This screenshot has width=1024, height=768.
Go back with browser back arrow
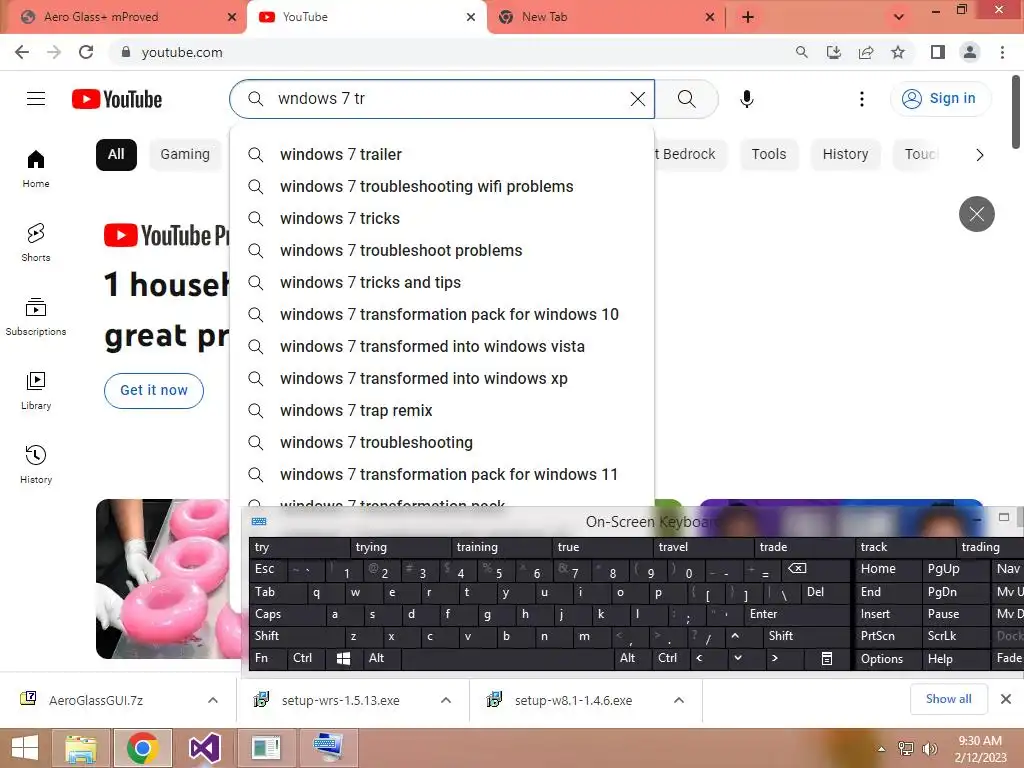[22, 52]
